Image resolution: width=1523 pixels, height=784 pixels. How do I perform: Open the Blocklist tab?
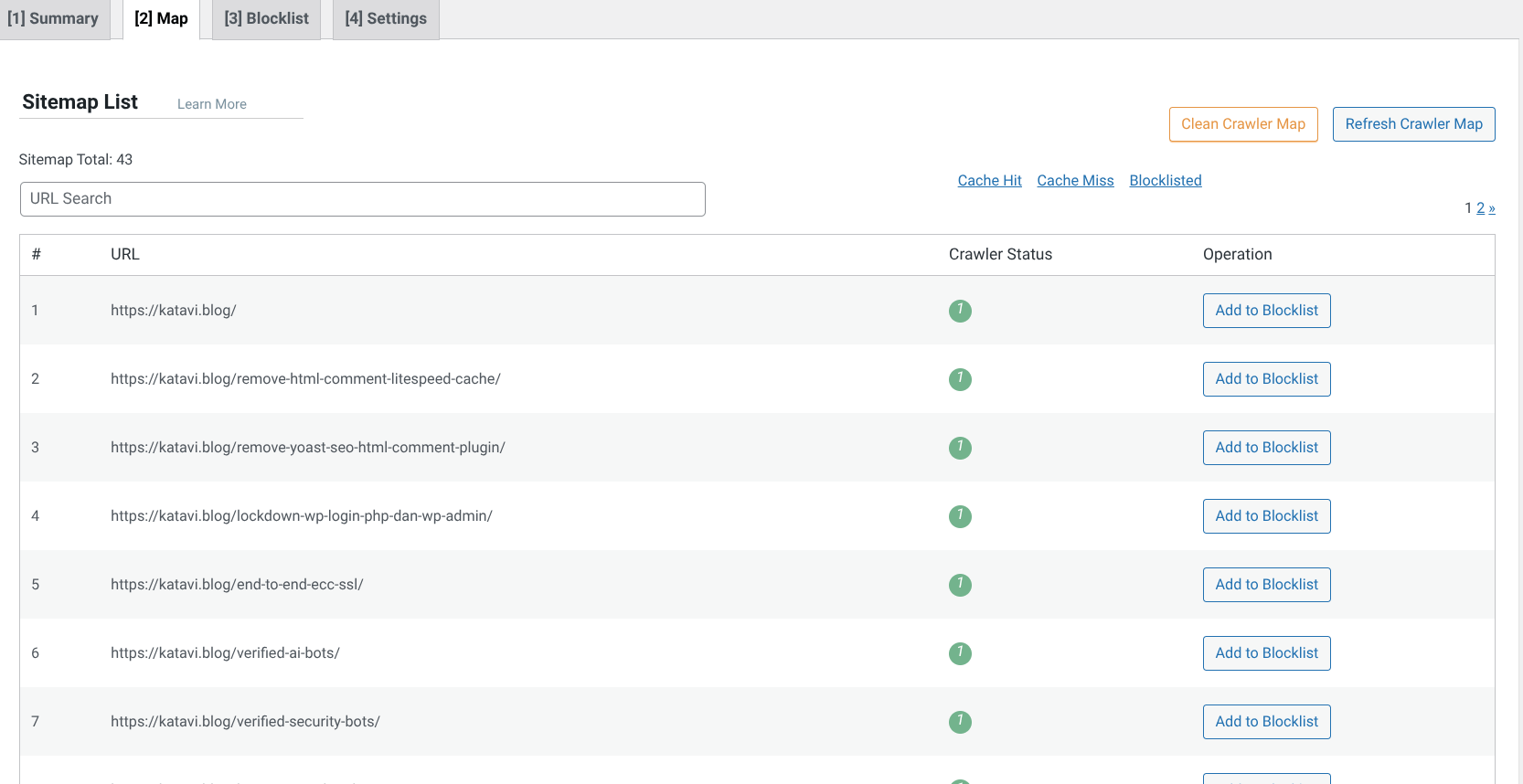[266, 19]
